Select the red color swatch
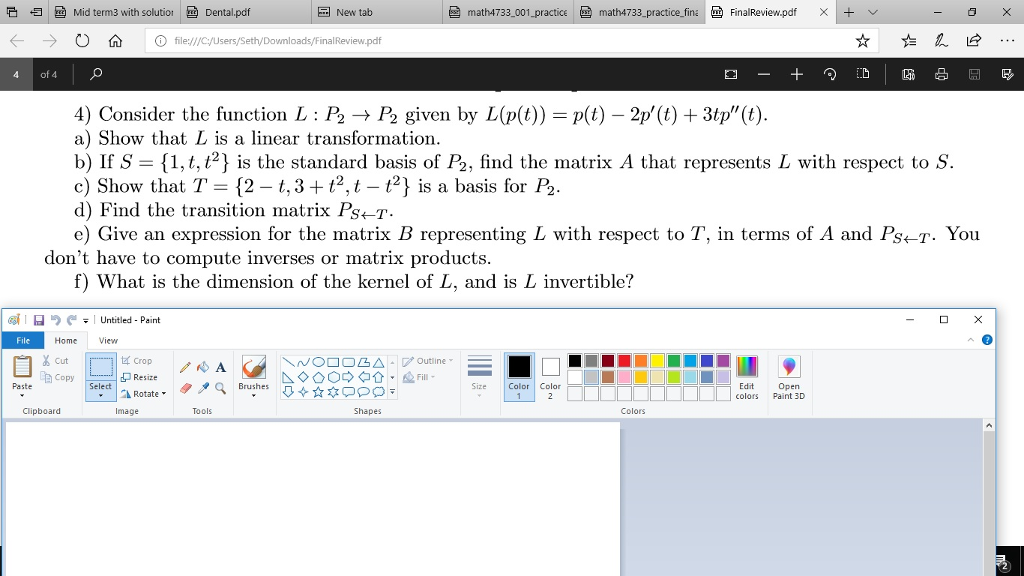Screen dimensions: 1024x576 [623, 359]
